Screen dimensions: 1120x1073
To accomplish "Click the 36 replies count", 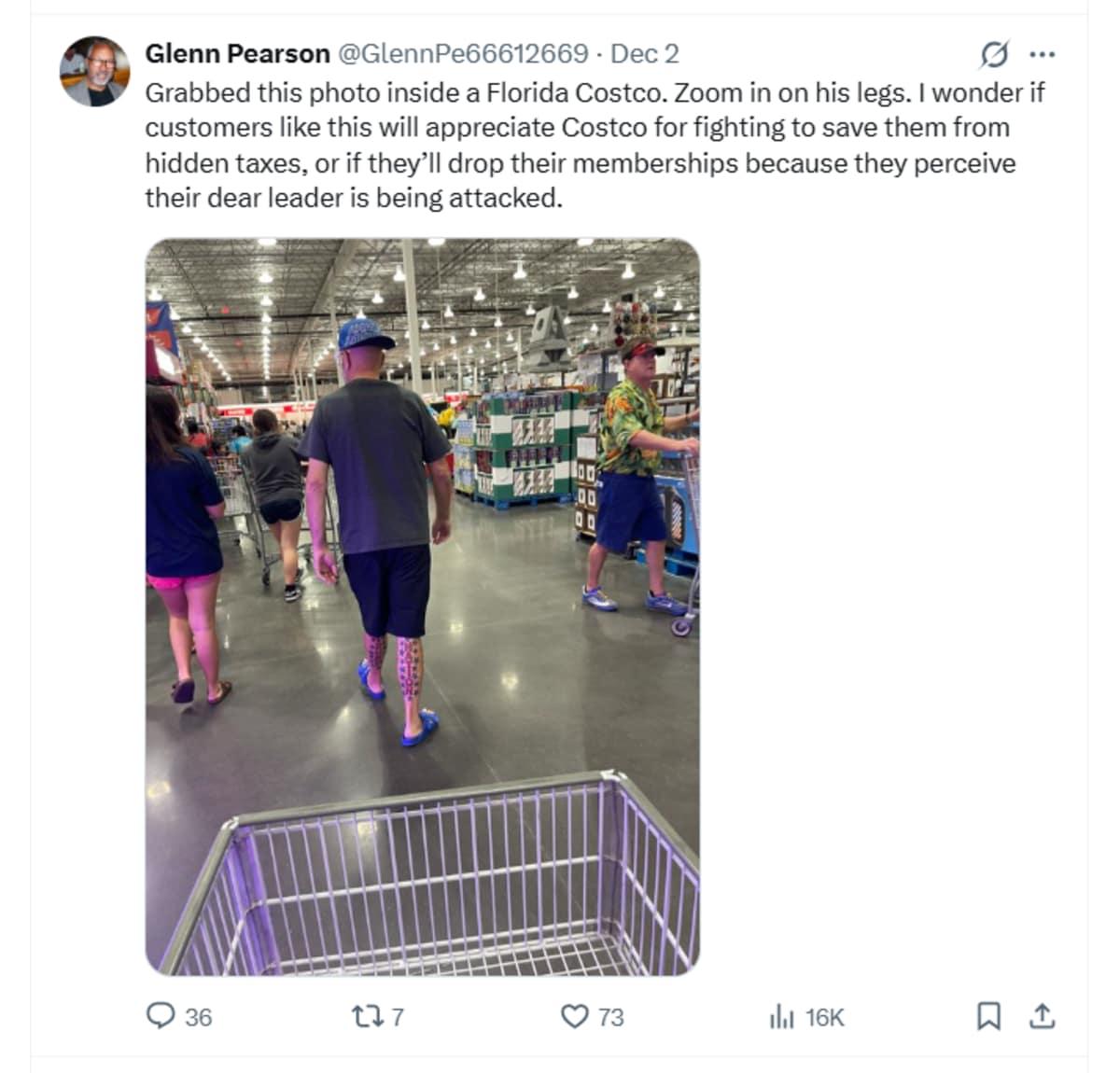I will click(x=198, y=1017).
